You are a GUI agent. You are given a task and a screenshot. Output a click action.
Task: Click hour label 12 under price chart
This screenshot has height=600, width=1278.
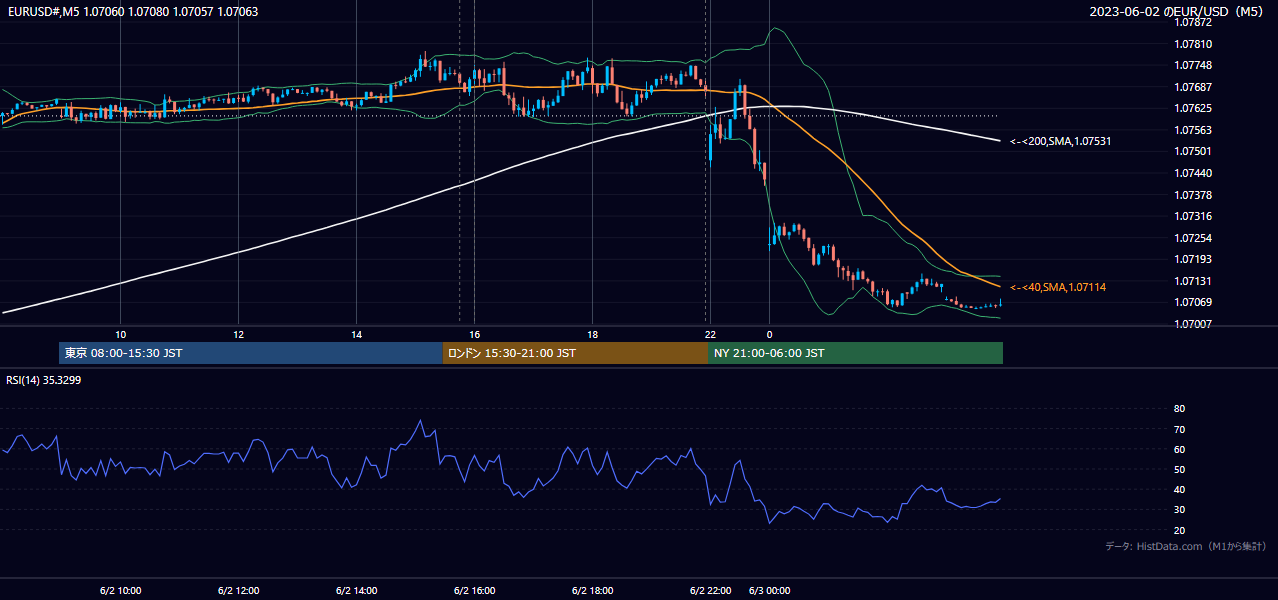pyautogui.click(x=238, y=334)
